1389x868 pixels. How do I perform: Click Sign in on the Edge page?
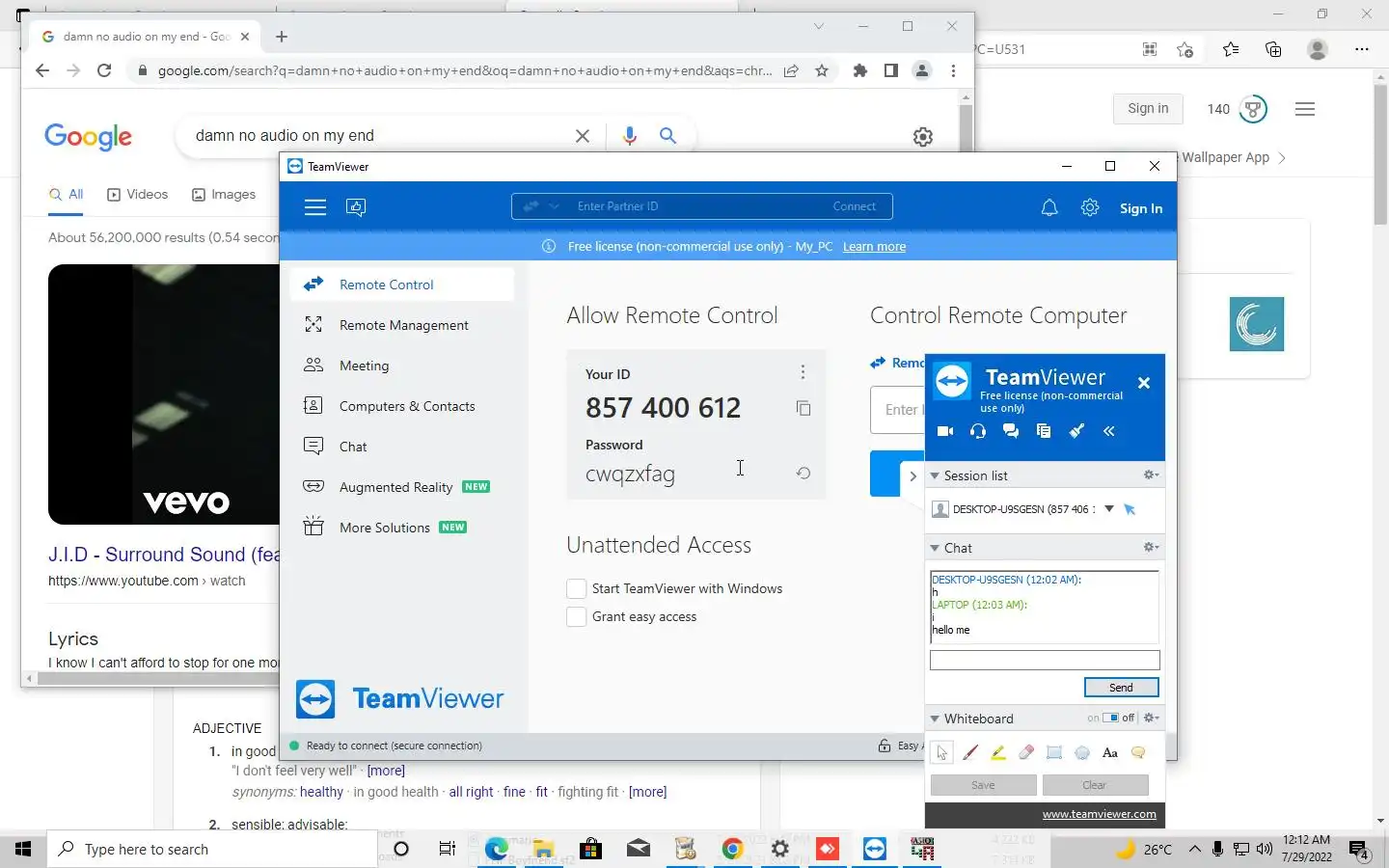(x=1148, y=109)
